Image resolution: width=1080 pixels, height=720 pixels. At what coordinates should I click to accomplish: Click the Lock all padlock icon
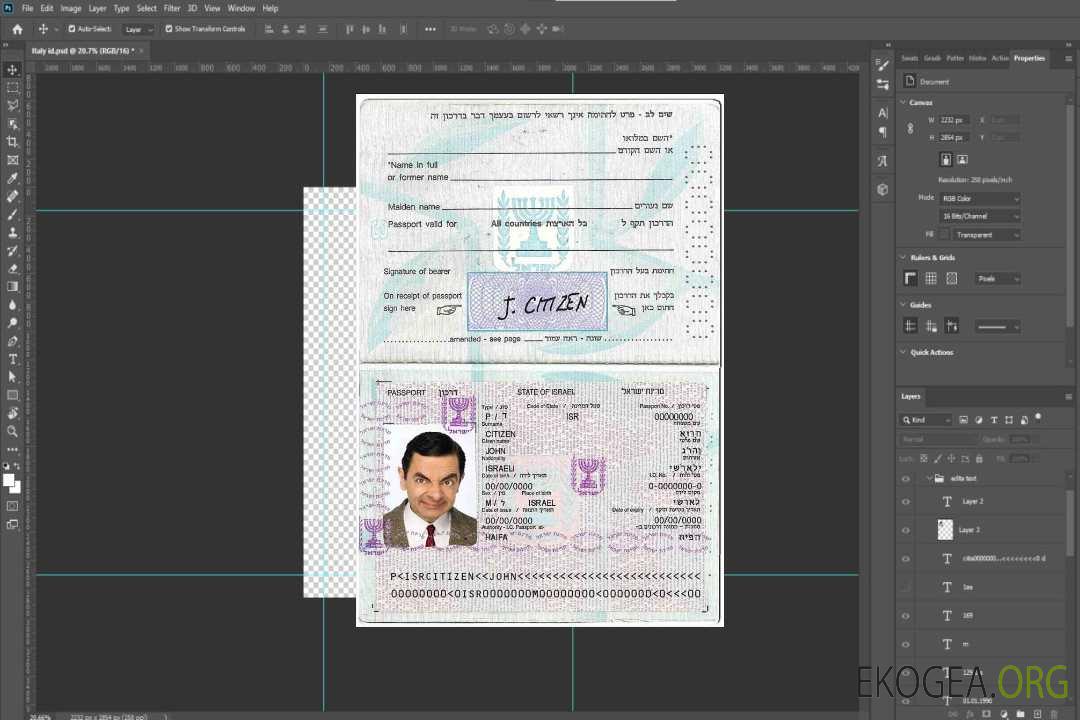point(979,458)
